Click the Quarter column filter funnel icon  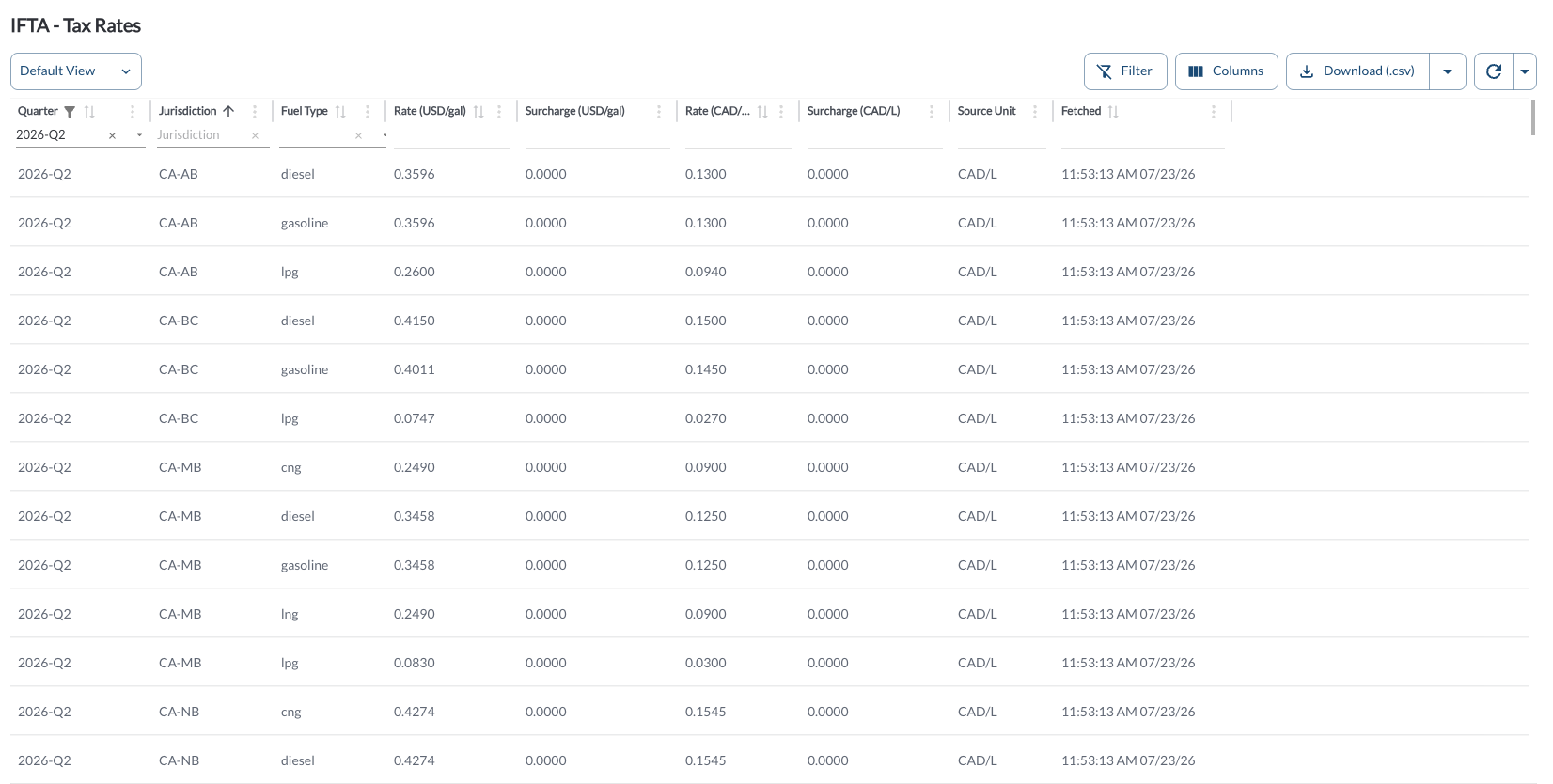[x=70, y=111]
